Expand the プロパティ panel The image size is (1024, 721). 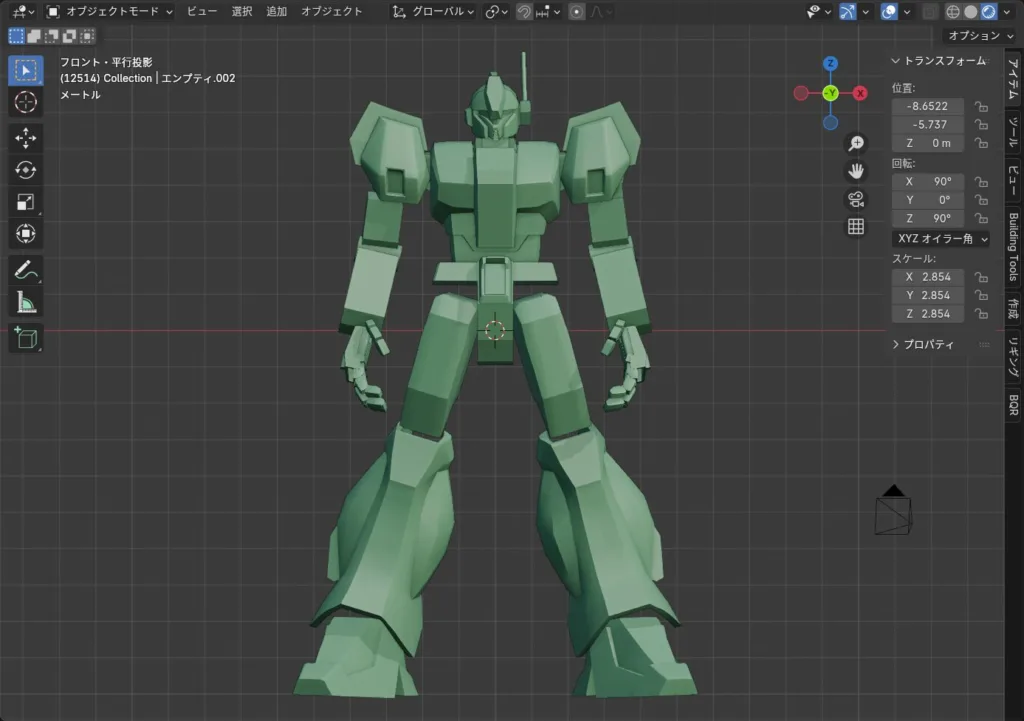[926, 344]
